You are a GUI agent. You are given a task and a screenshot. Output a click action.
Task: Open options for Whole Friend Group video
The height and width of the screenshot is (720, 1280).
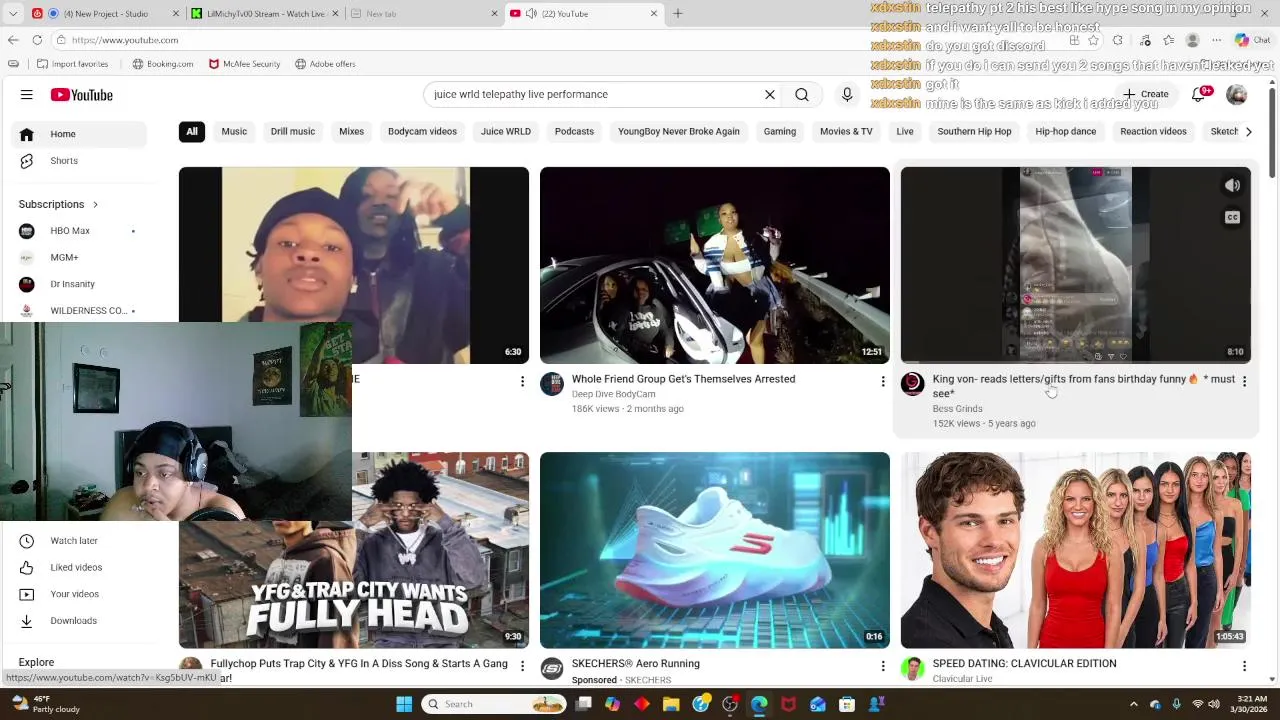(882, 381)
